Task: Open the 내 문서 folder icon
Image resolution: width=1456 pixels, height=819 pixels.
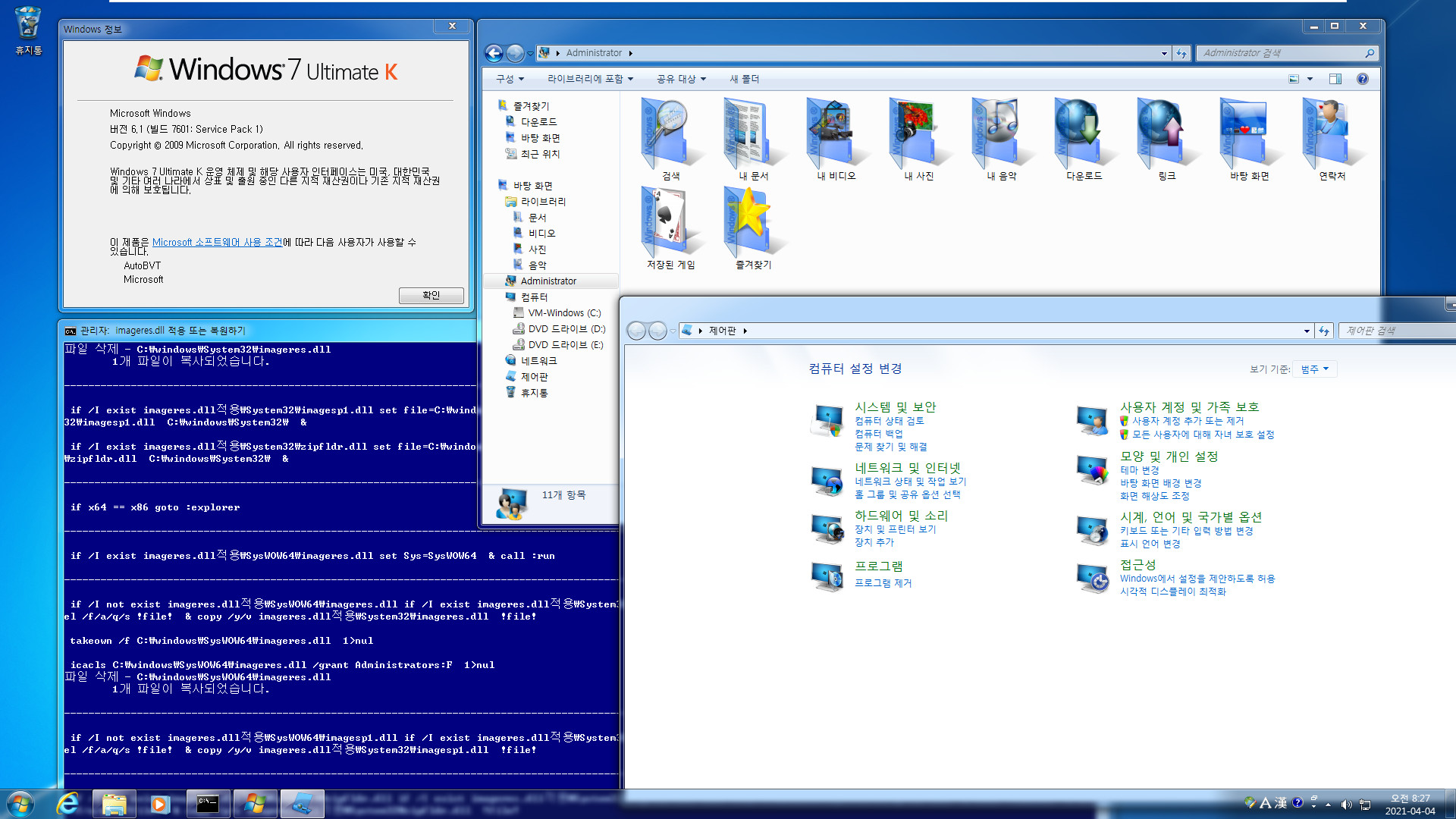Action: click(753, 140)
